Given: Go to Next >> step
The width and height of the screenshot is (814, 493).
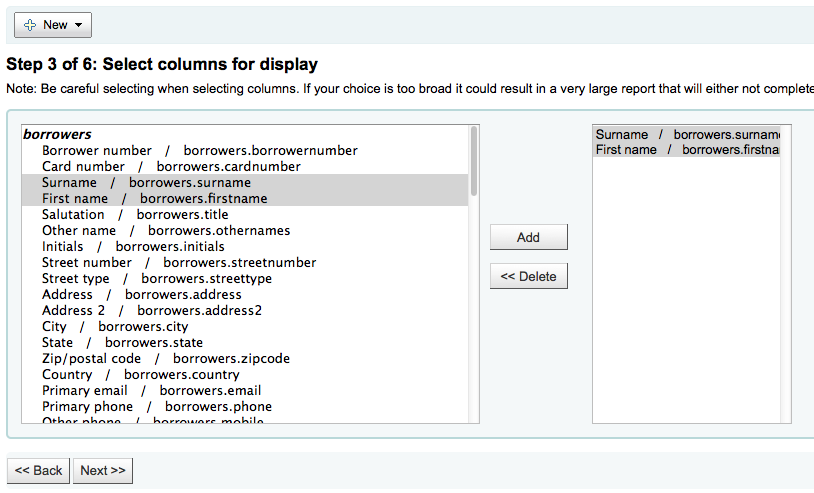Looking at the screenshot, I should pyautogui.click(x=103, y=471).
